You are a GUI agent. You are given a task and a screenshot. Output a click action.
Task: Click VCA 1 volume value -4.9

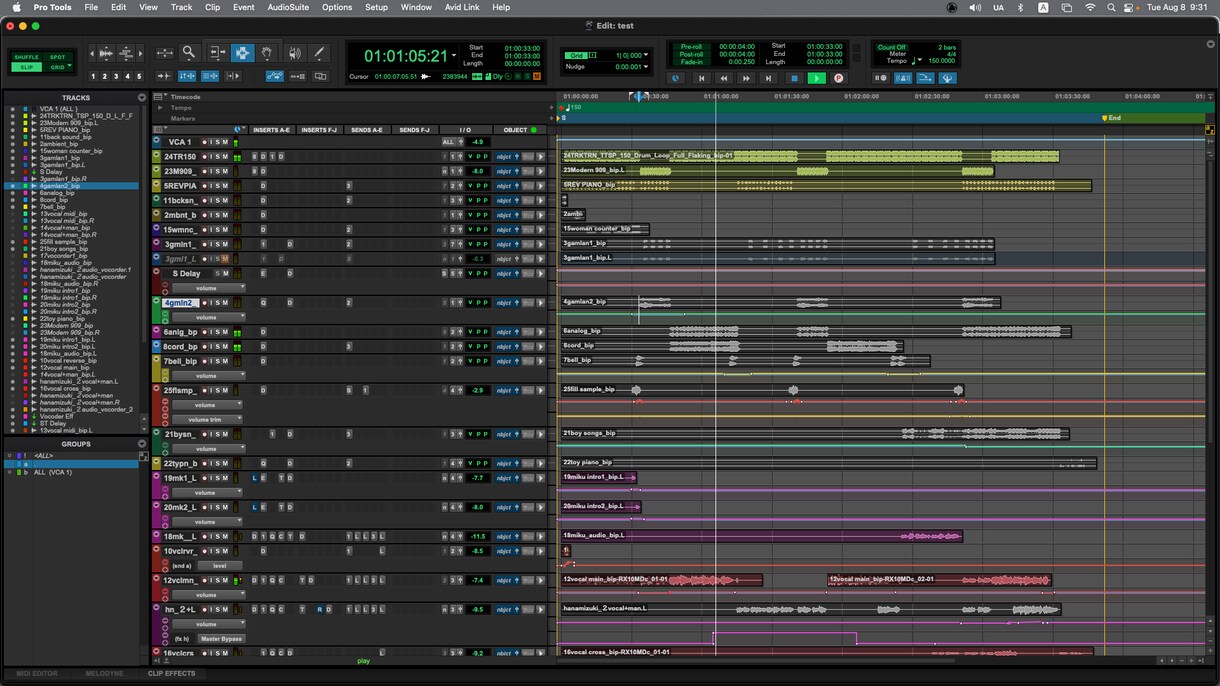(x=478, y=142)
